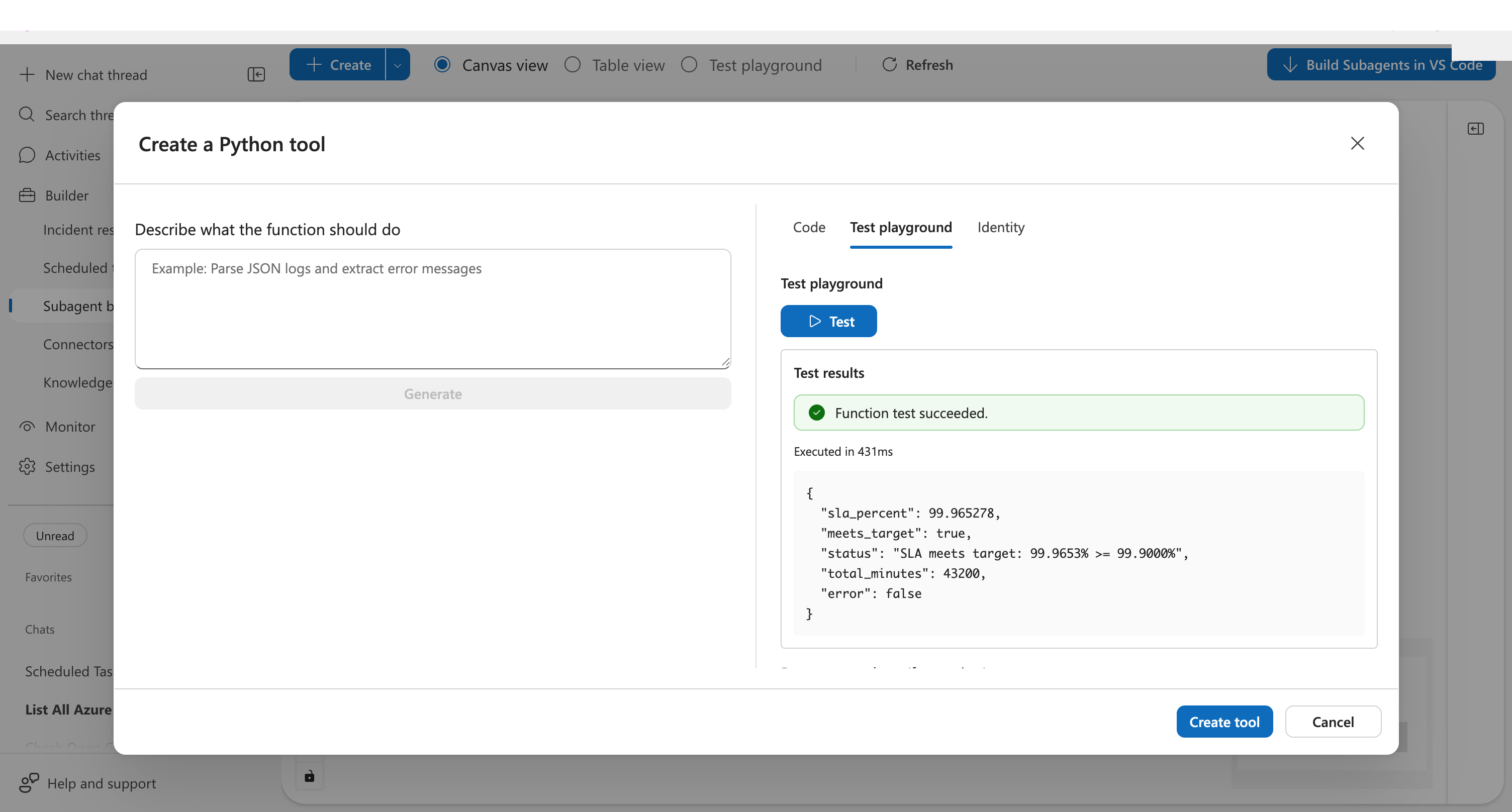
Task: Select Table view radio button
Action: 573,64
